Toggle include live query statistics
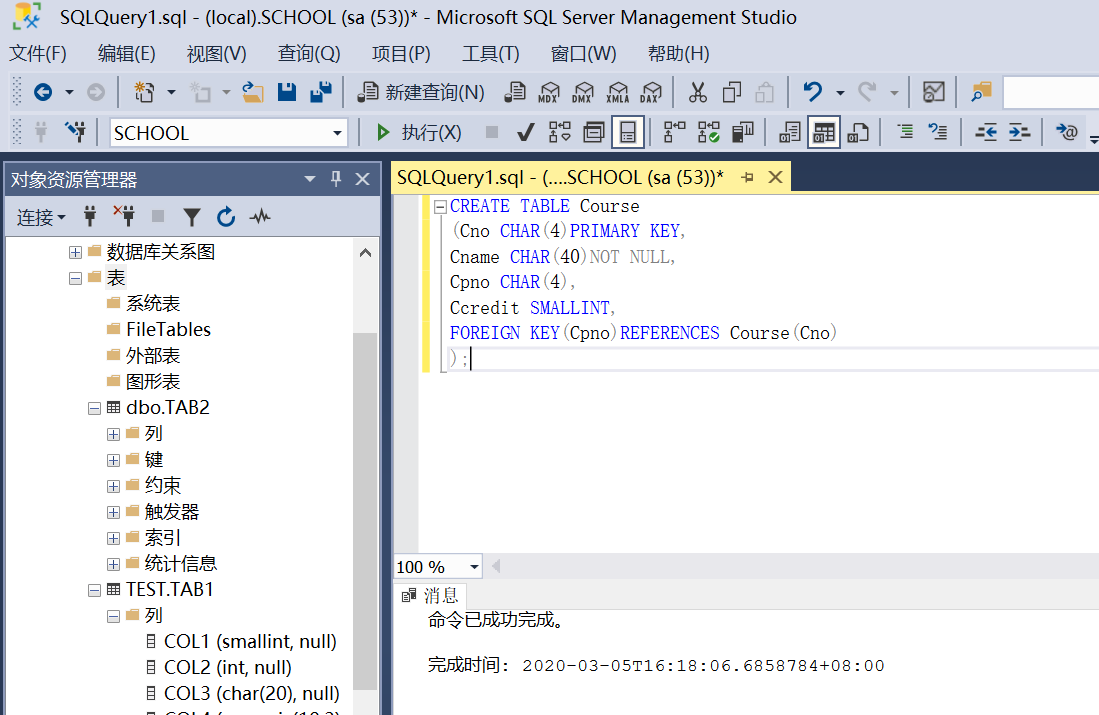The height and width of the screenshot is (715, 1099). [709, 132]
